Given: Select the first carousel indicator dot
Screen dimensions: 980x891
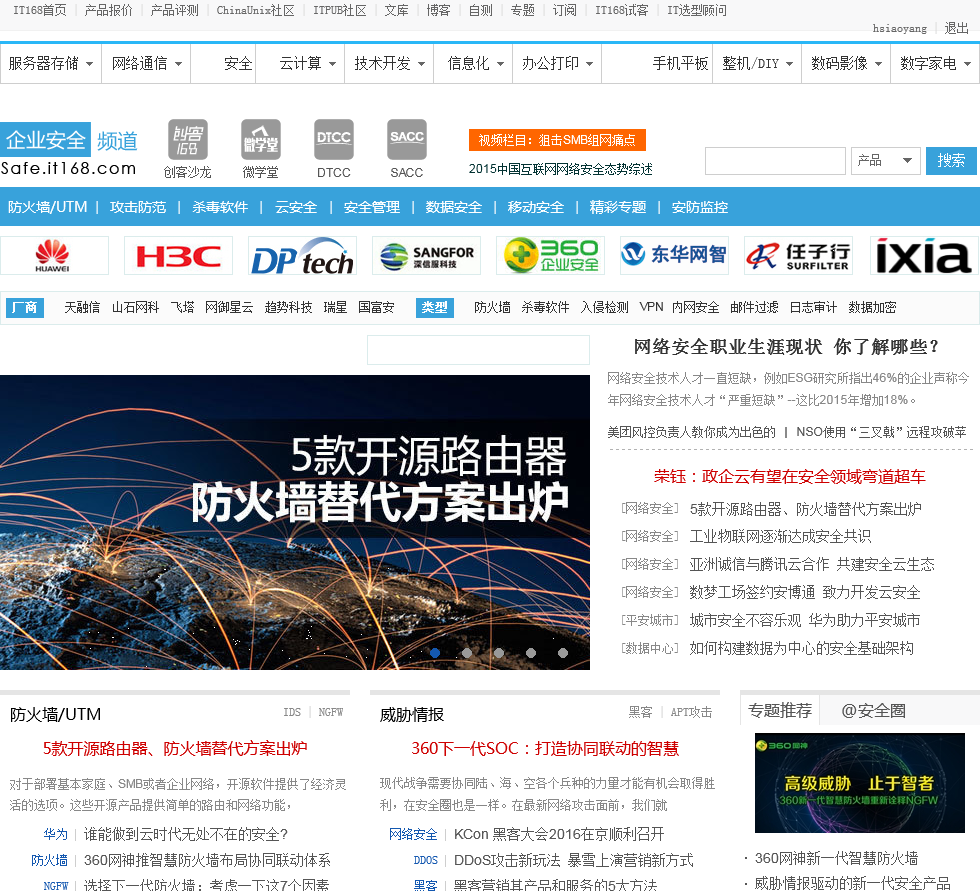Looking at the screenshot, I should pos(435,652).
